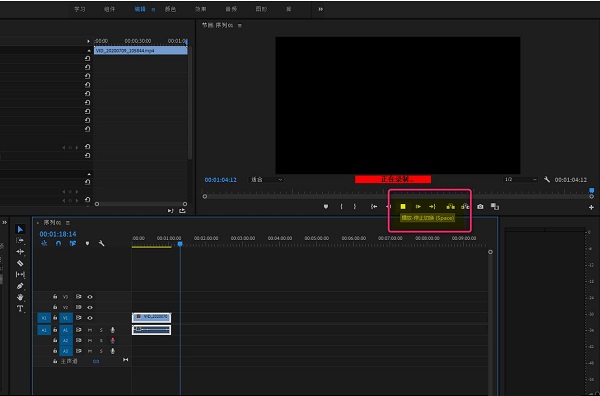The width and height of the screenshot is (600, 396).
Task: Select the Selection arrow tool
Action: coord(20,229)
